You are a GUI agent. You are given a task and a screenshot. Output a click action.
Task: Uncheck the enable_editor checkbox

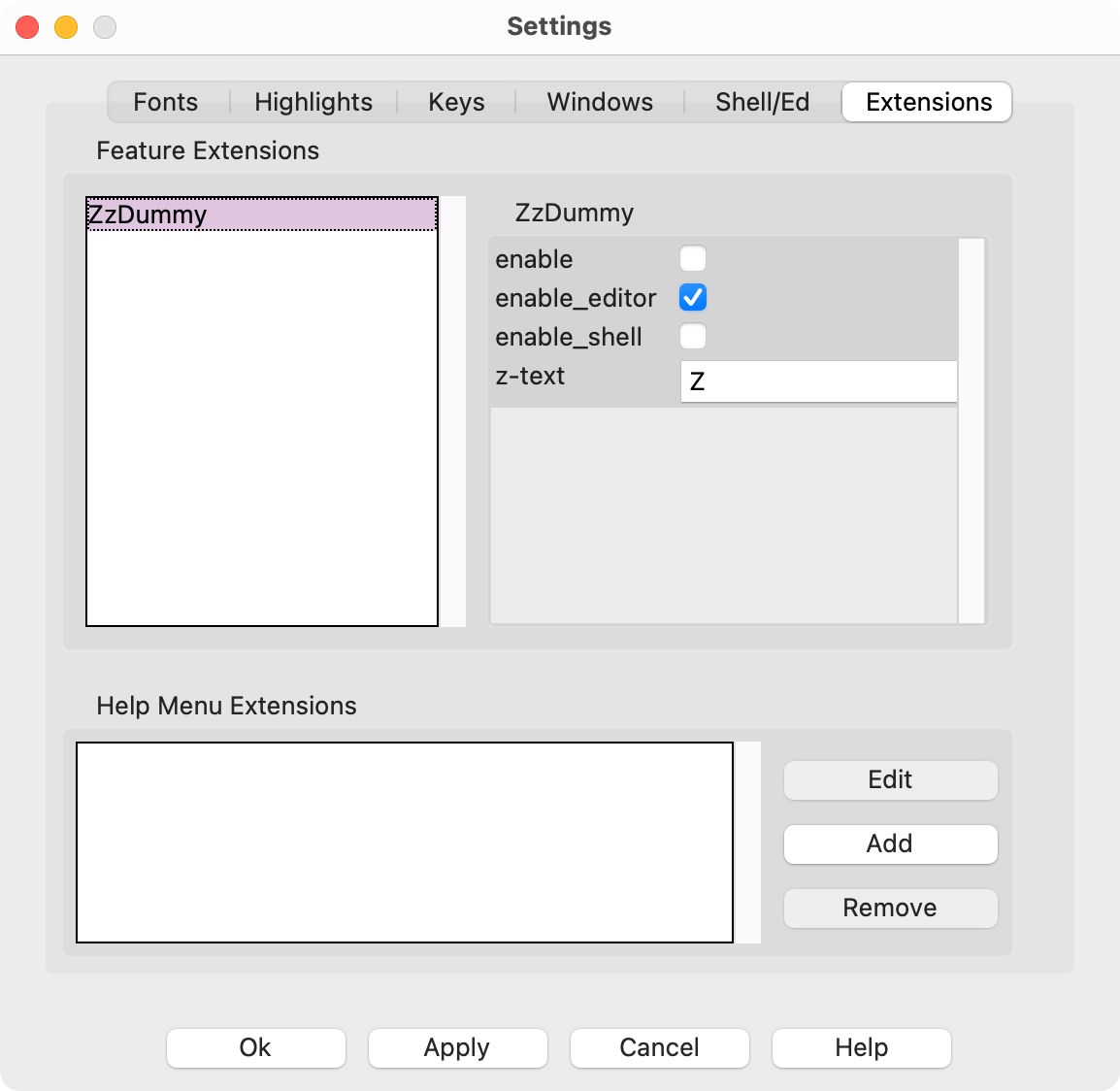(693, 298)
